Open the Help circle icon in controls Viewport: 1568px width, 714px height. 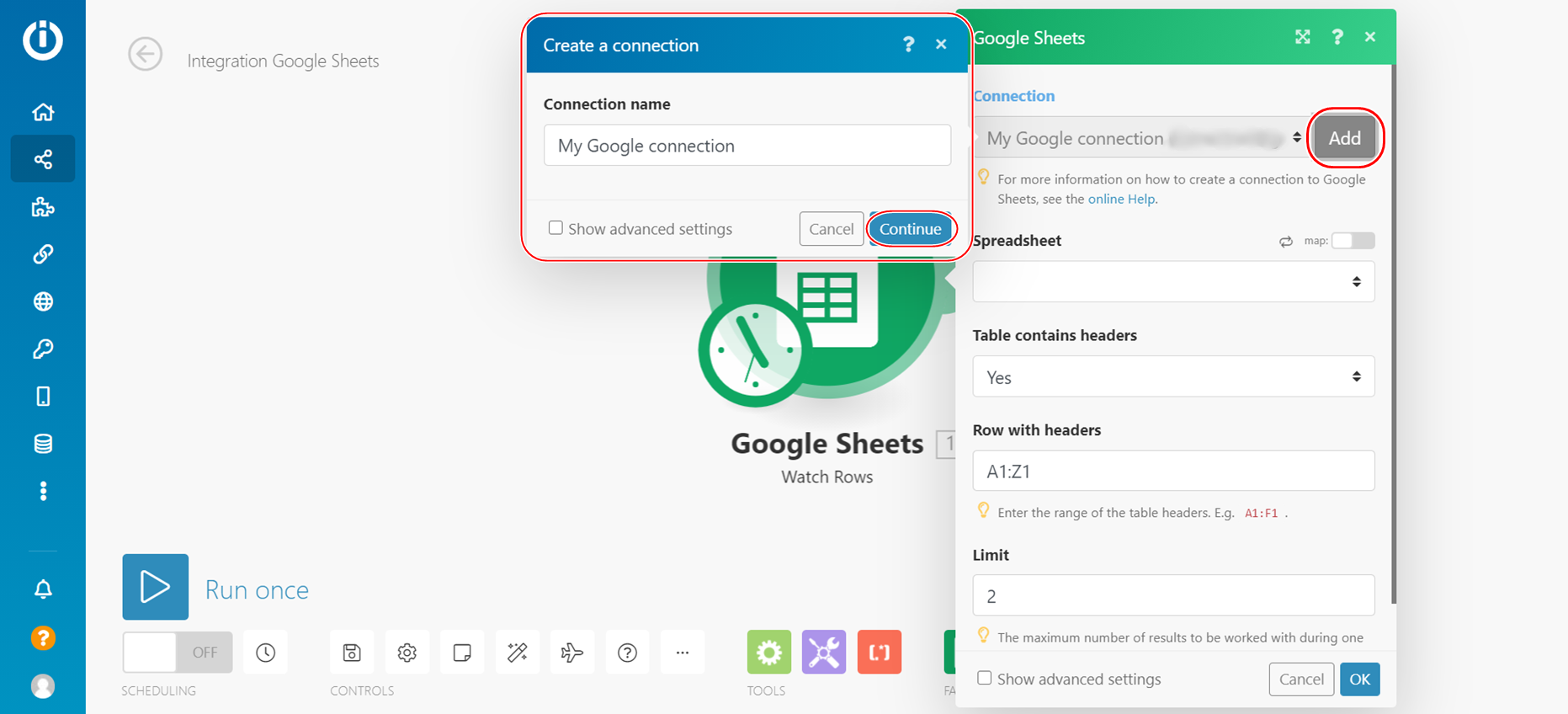627,653
